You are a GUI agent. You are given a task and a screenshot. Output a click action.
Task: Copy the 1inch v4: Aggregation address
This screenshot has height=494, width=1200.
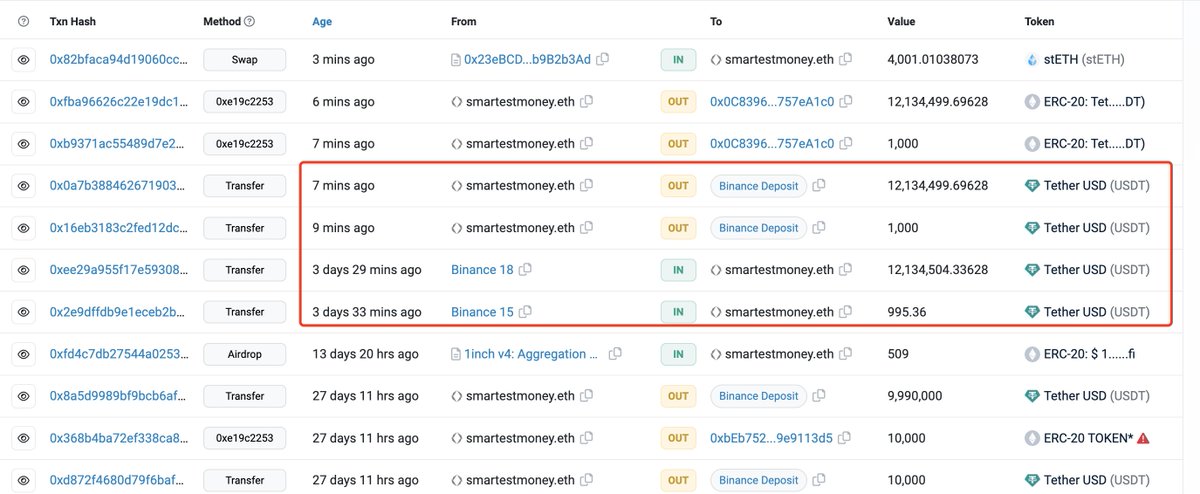[615, 354]
